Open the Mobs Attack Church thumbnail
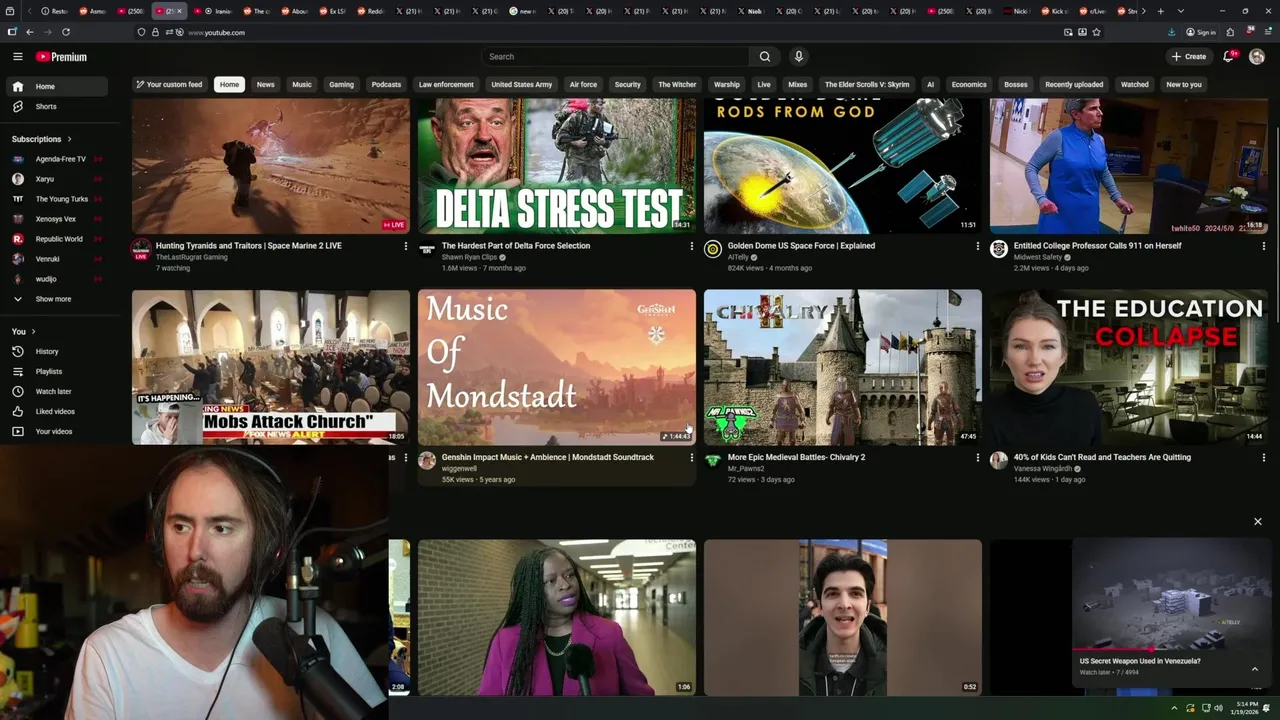The image size is (1280, 720). (271, 367)
